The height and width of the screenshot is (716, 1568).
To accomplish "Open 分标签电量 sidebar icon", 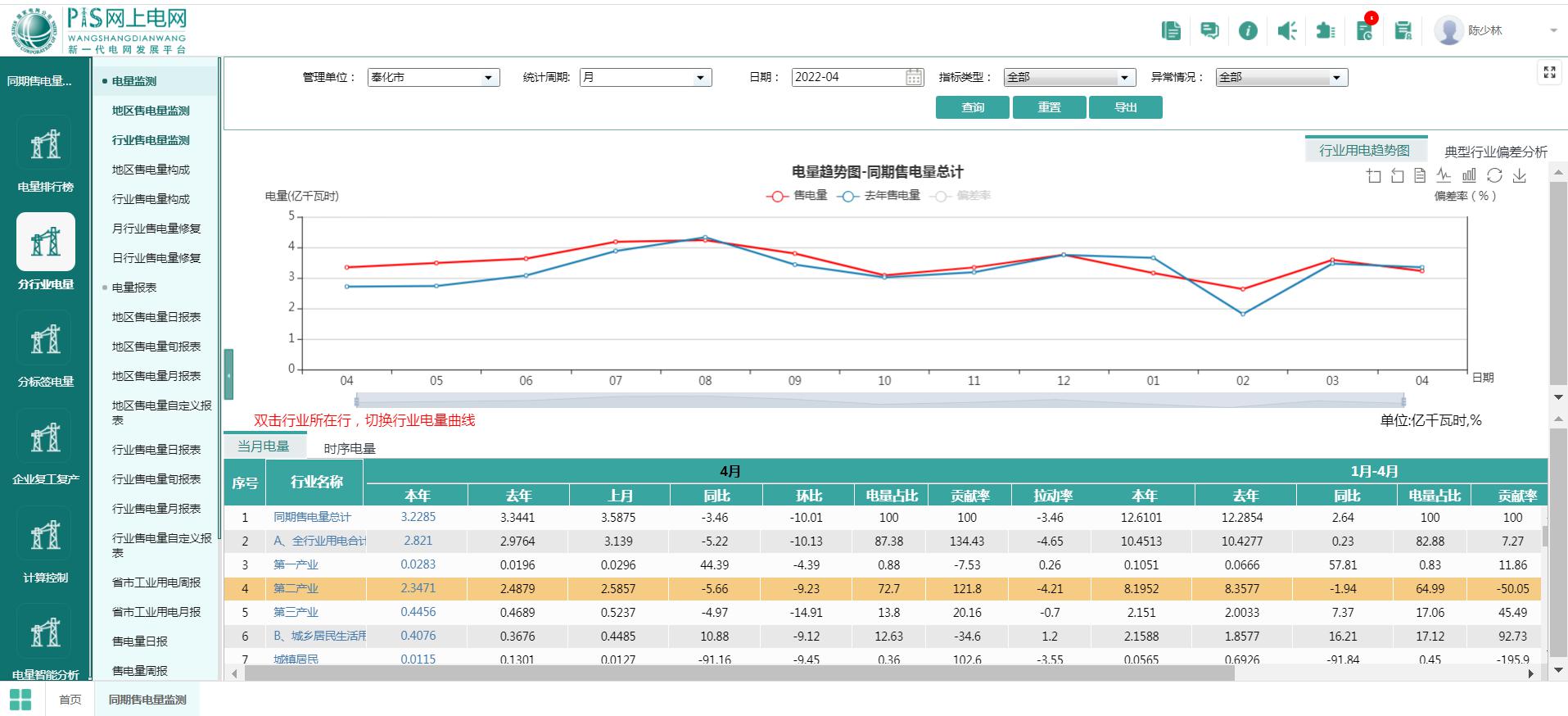I will [x=46, y=339].
